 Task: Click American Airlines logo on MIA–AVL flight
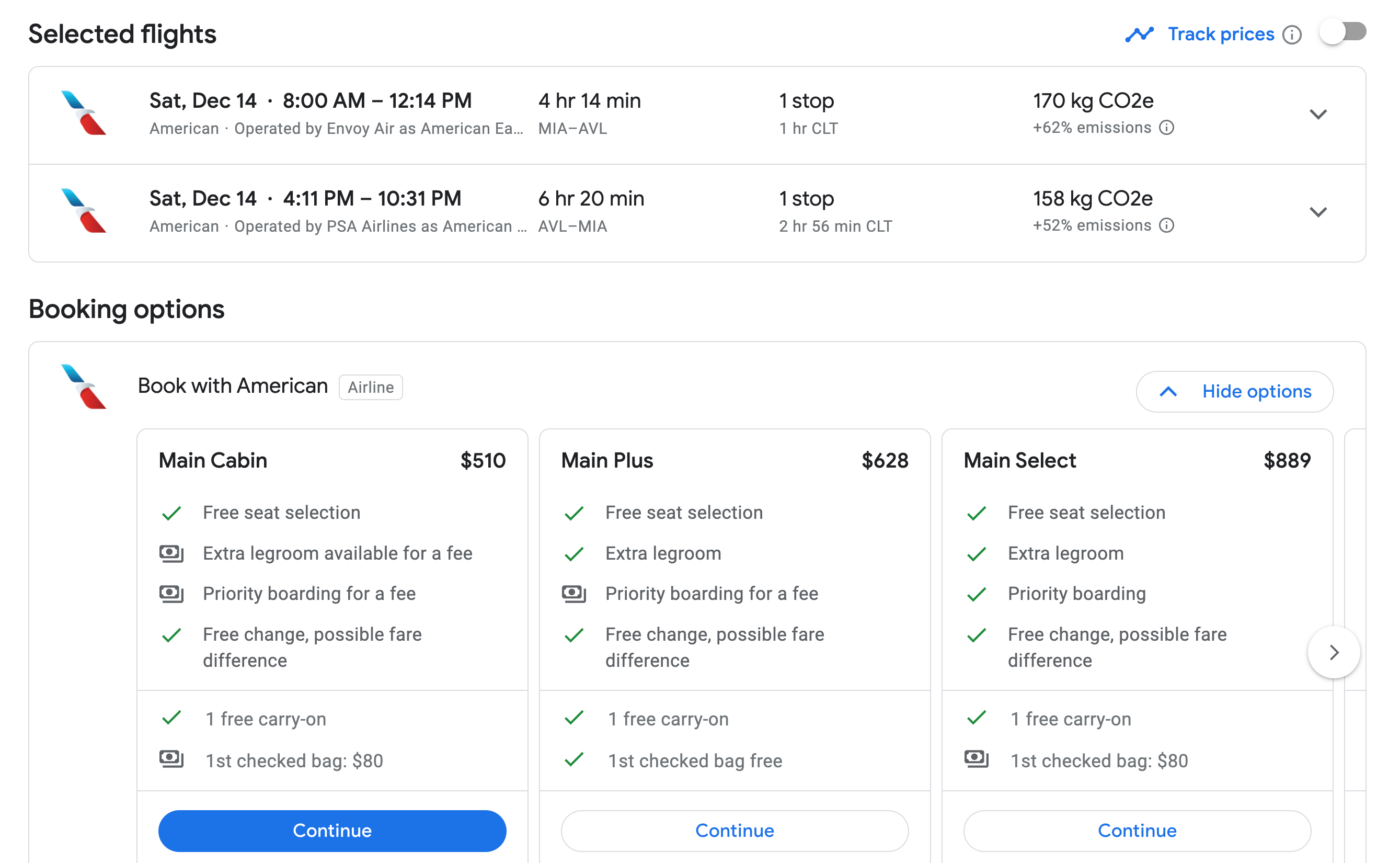(x=84, y=113)
